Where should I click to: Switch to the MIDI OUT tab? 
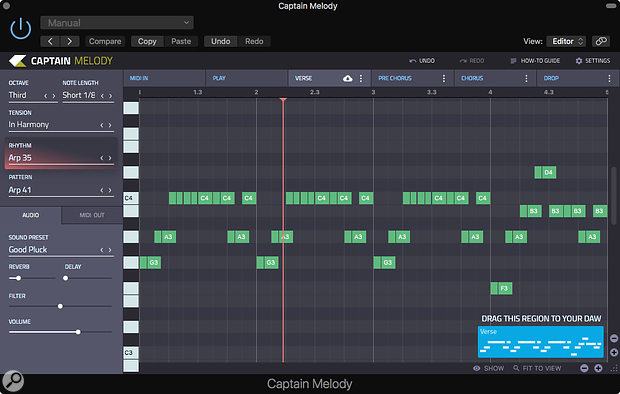point(92,215)
